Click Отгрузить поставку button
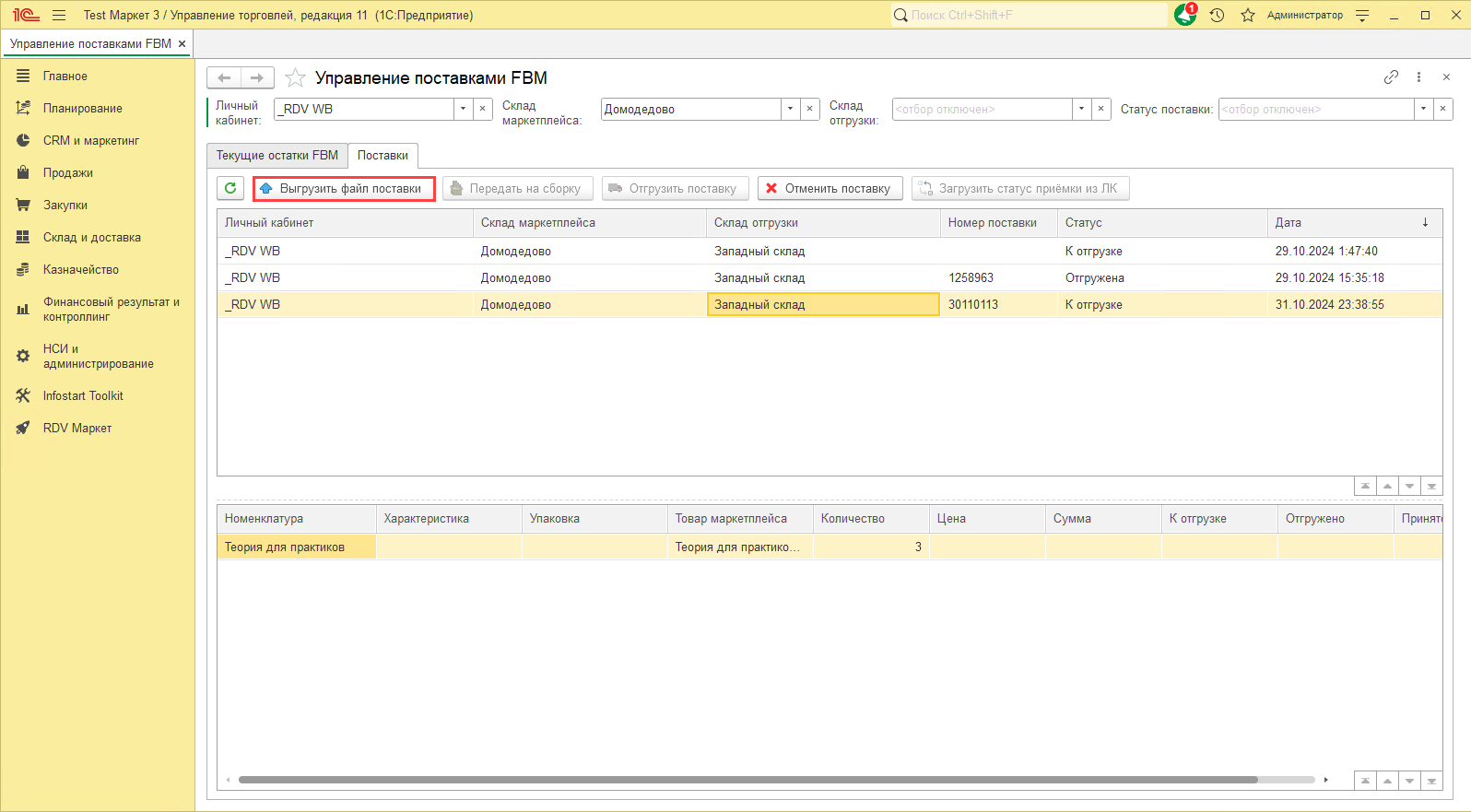 (x=676, y=188)
